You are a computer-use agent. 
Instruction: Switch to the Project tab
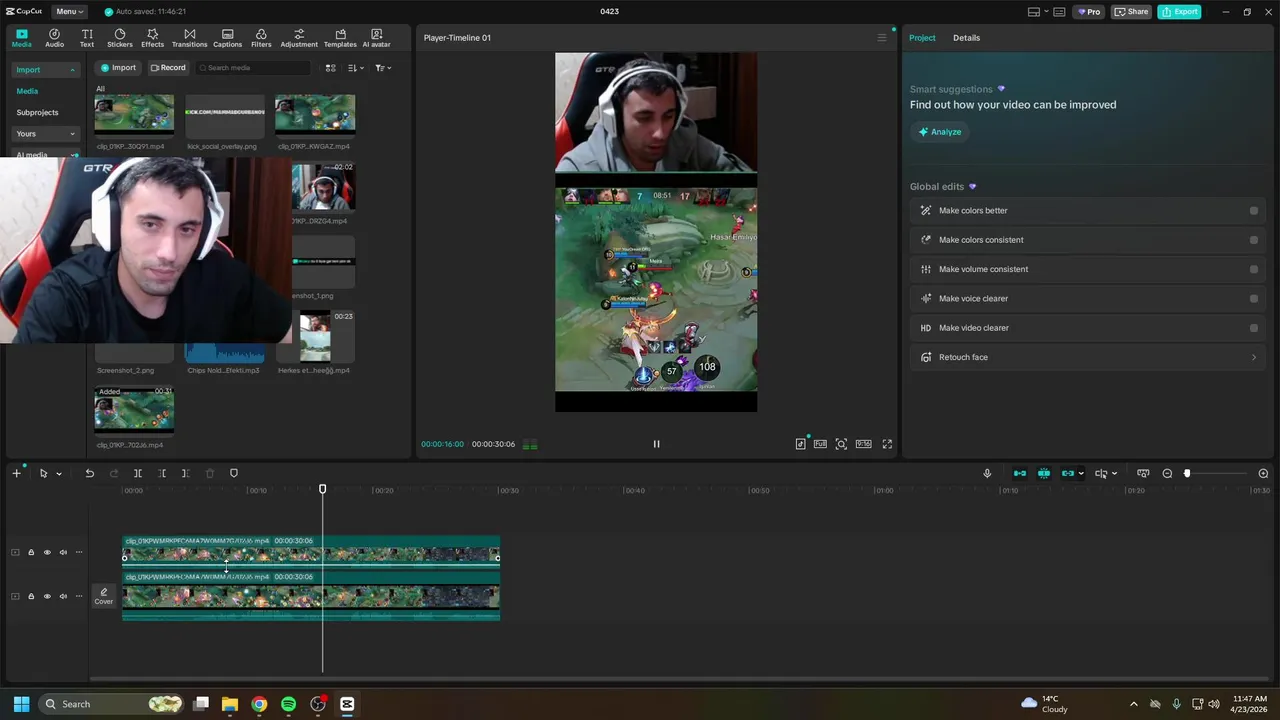point(922,38)
